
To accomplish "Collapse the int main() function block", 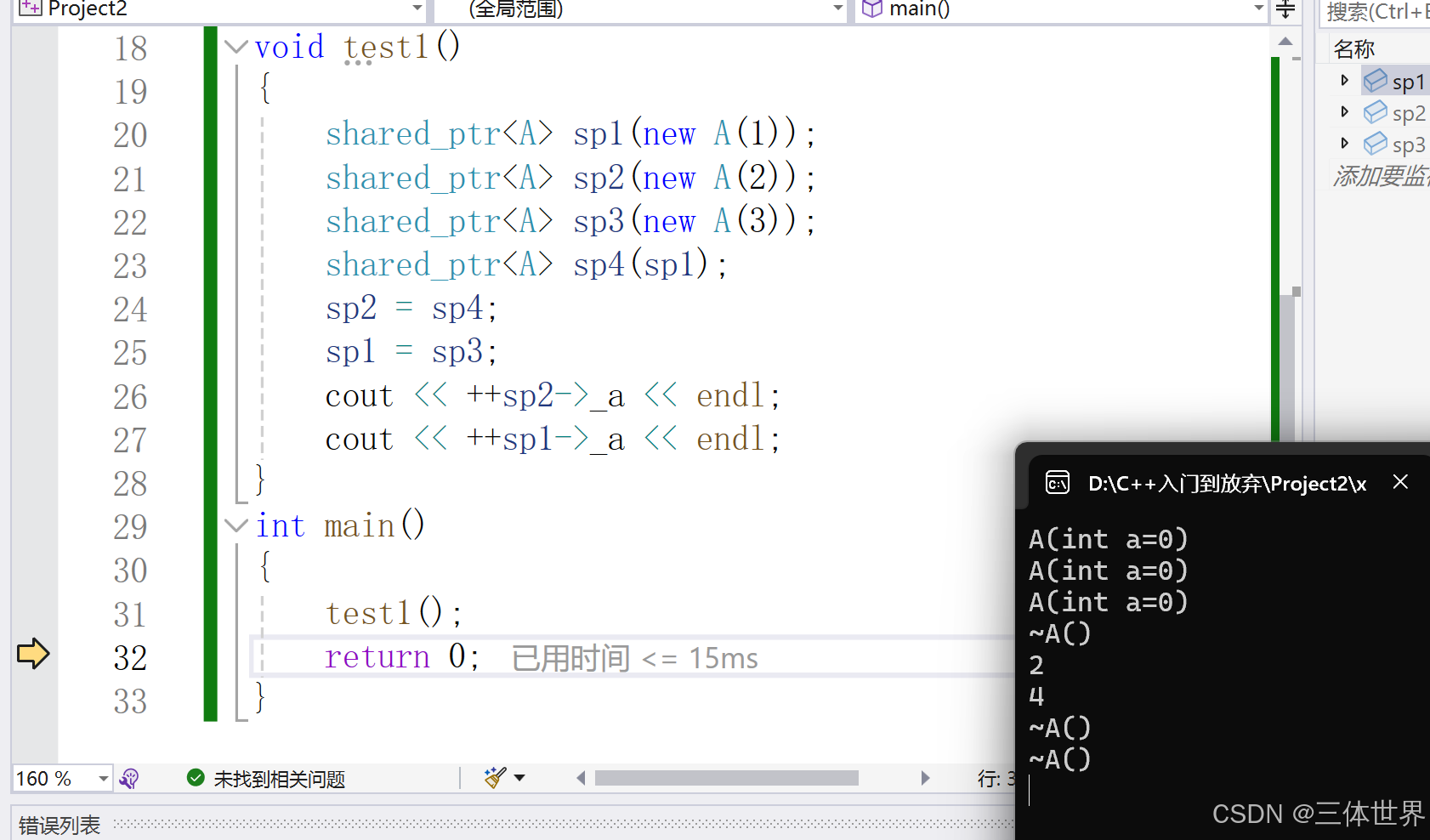I will pos(236,525).
